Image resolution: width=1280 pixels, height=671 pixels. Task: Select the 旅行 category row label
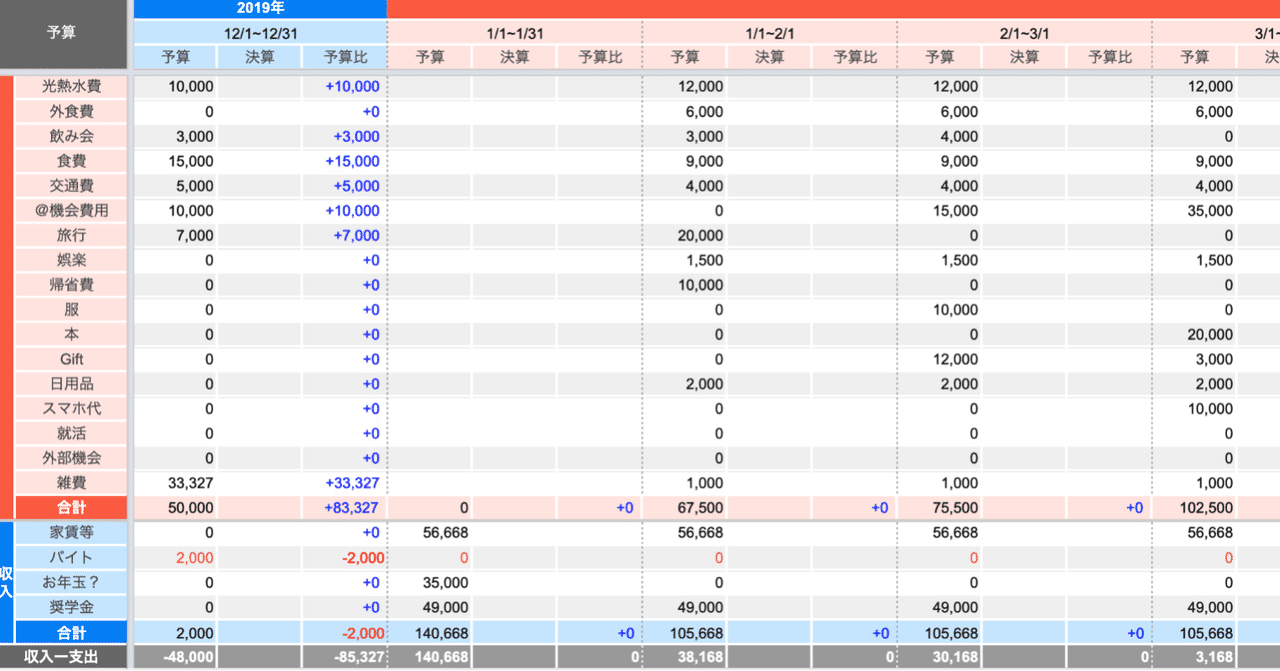(71, 236)
